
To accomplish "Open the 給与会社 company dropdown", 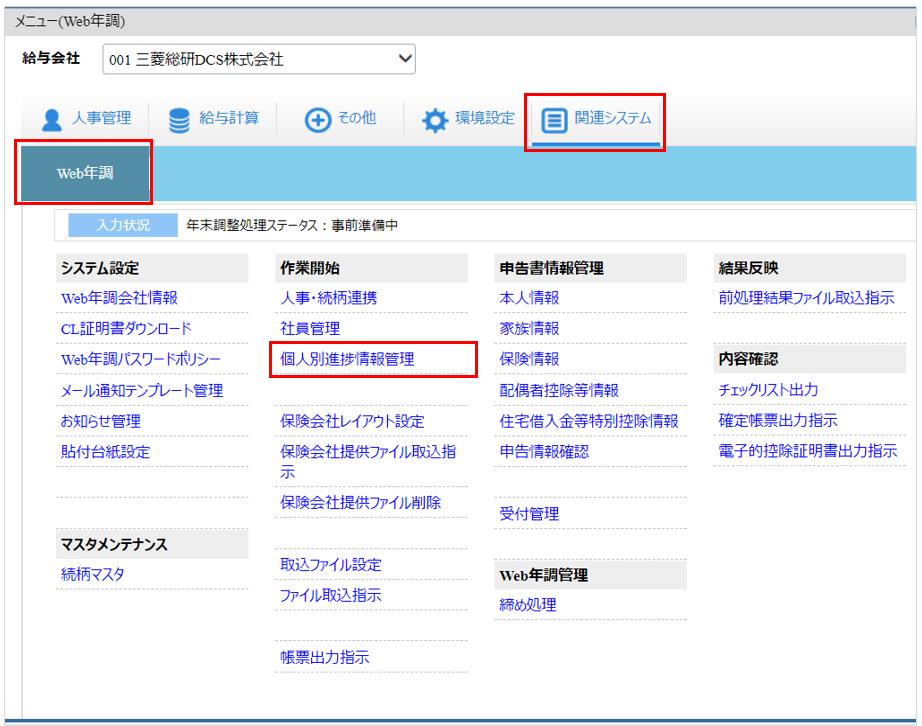I will coord(259,59).
